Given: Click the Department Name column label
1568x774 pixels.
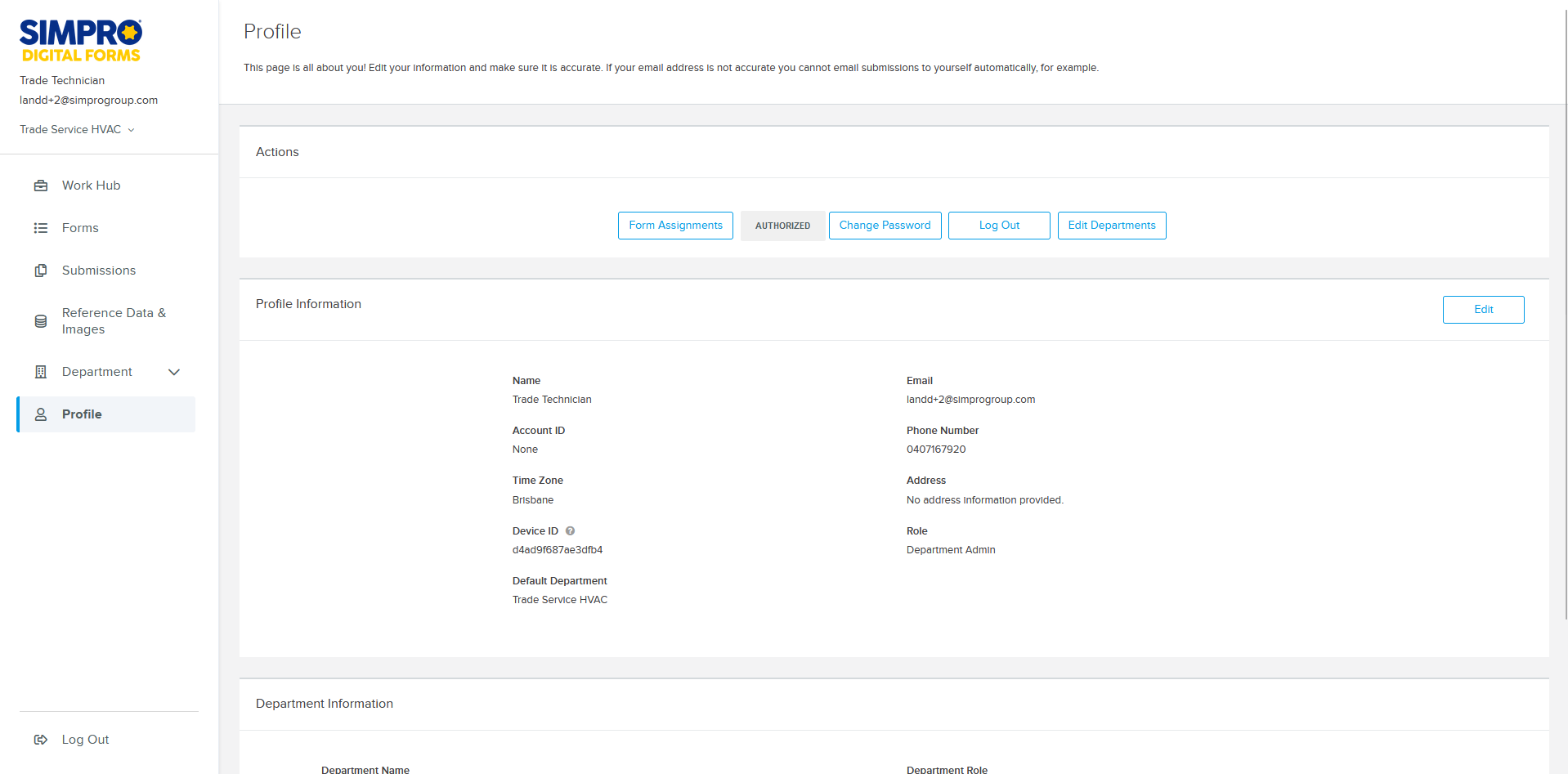Looking at the screenshot, I should [x=365, y=769].
